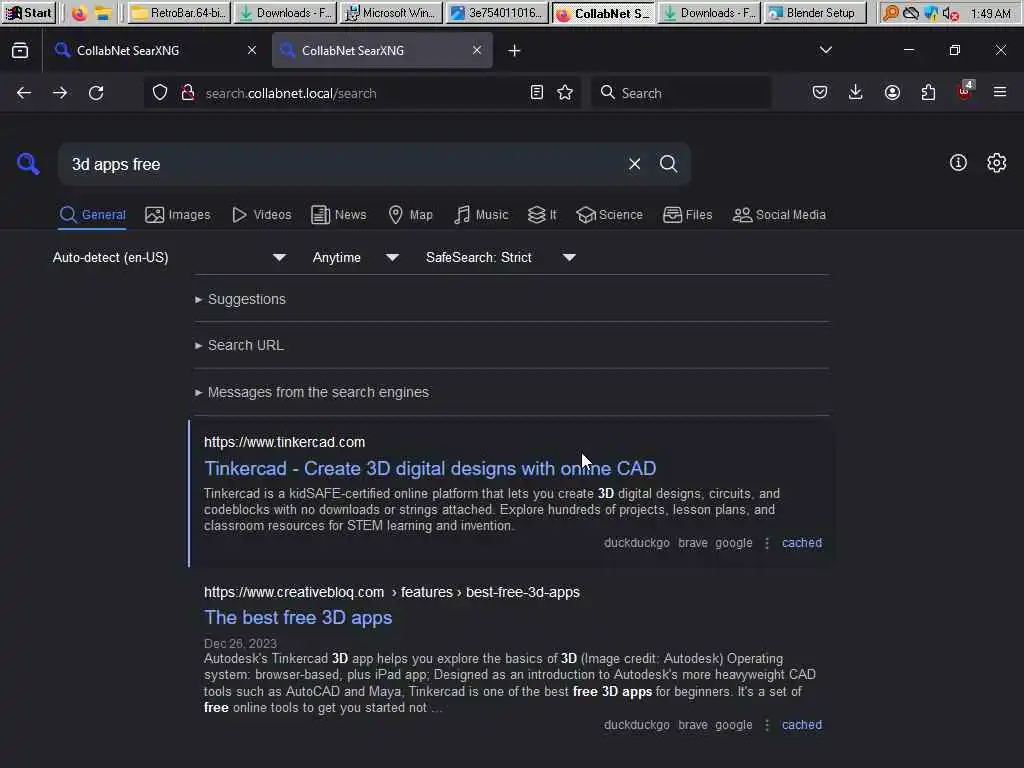Expand the Suggestions section
The image size is (1024, 768).
pos(240,299)
